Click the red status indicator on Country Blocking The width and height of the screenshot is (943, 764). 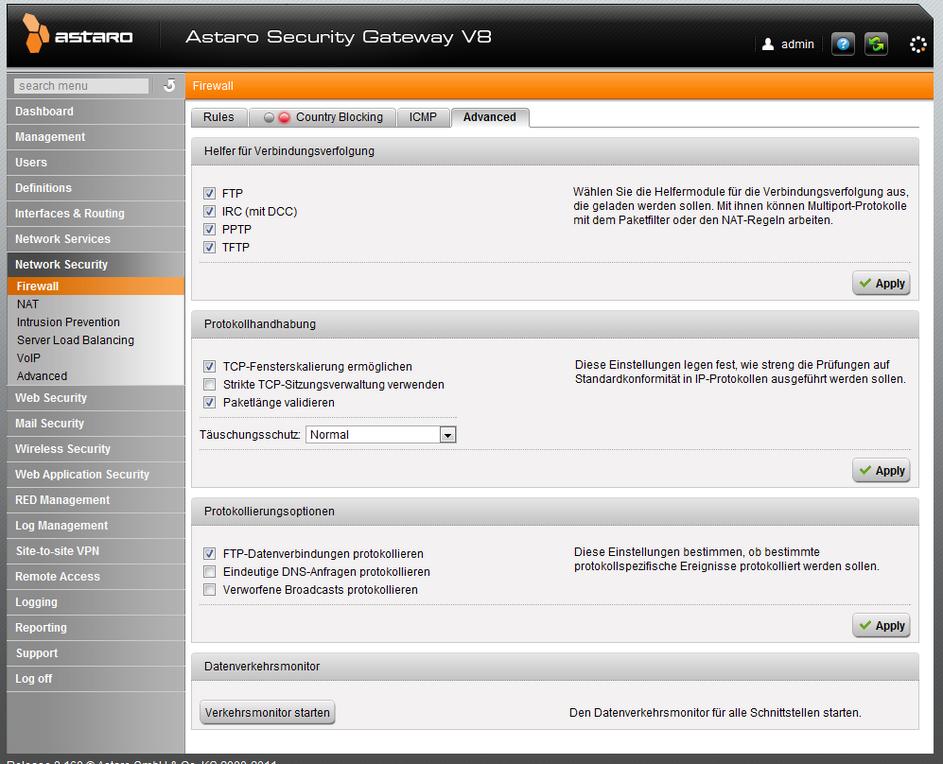(284, 118)
